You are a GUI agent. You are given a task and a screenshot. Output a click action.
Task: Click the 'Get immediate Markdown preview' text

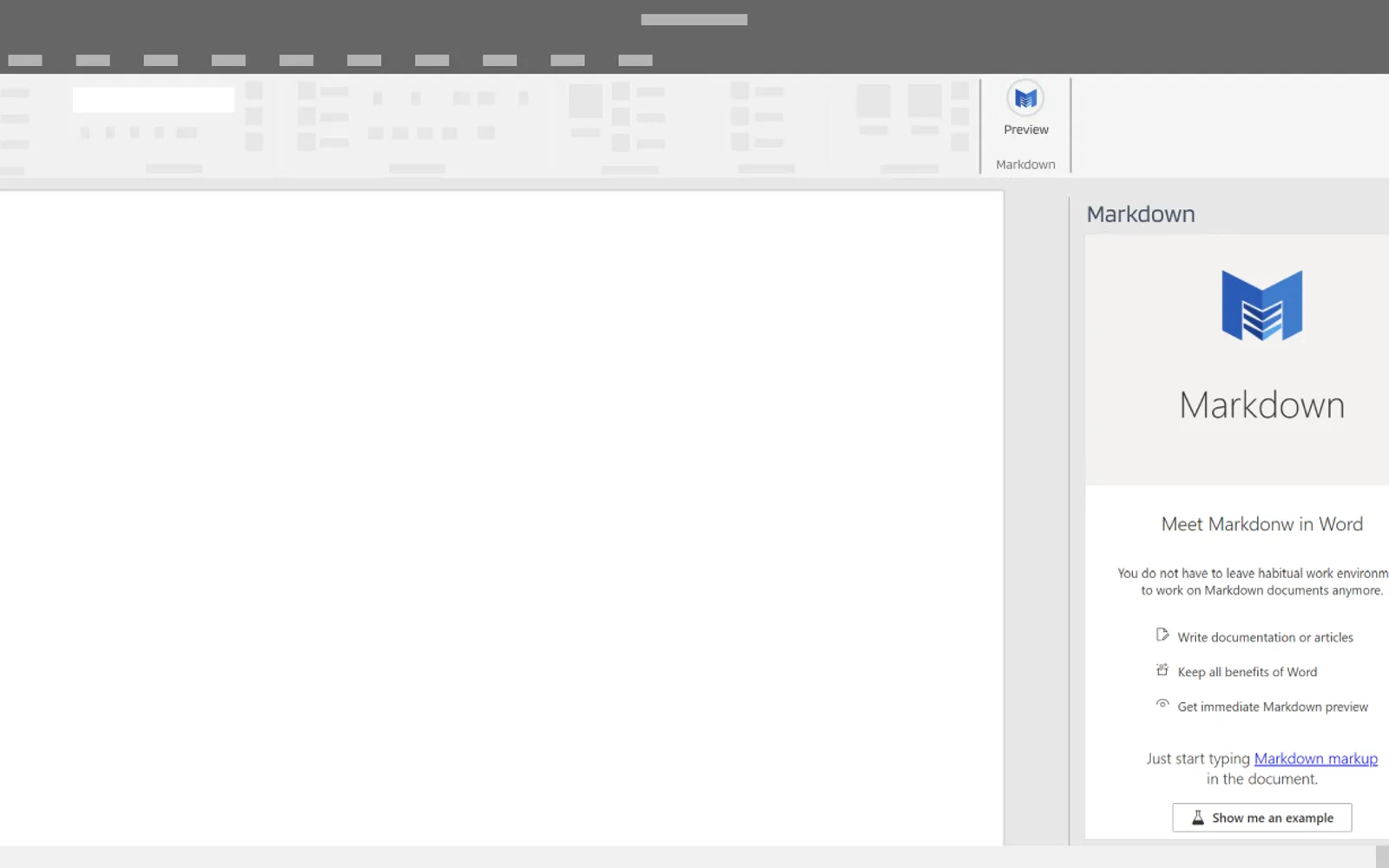pos(1272,707)
